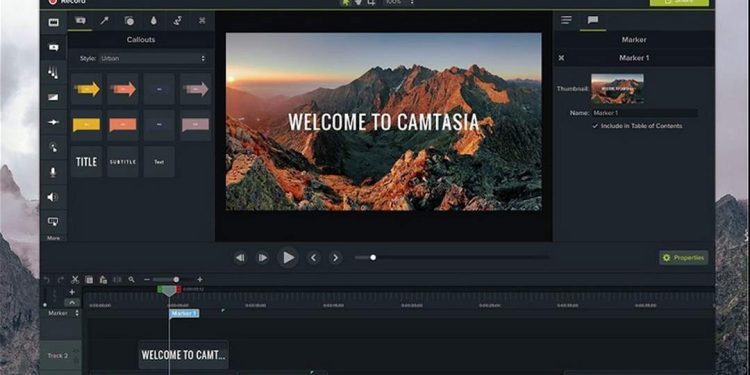The image size is (750, 375).
Task: Click the green Share button
Action: (x=679, y=2)
